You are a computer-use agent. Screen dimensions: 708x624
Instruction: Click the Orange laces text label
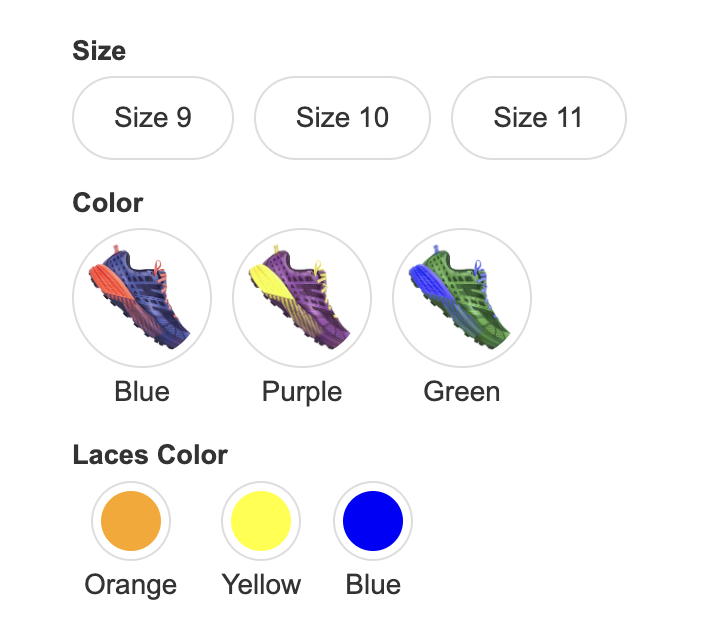pos(131,585)
